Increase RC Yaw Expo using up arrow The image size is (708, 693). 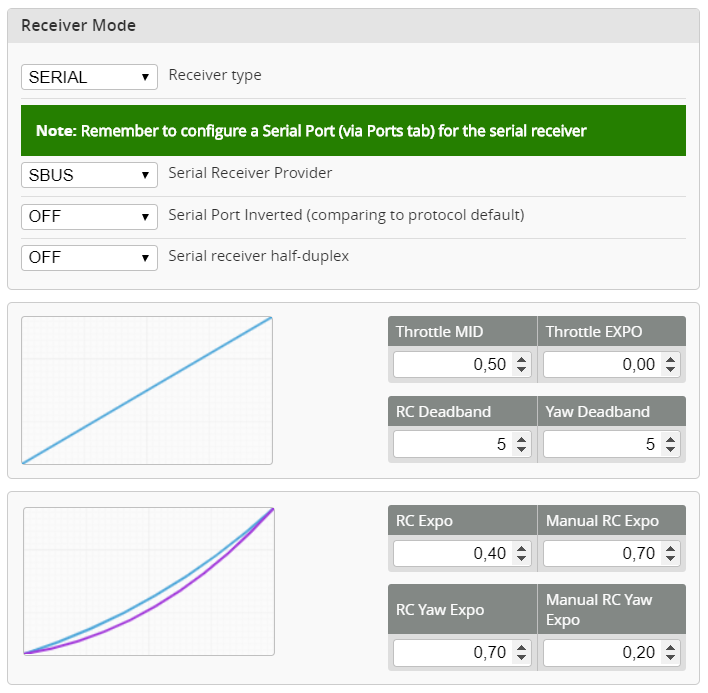coord(521,648)
